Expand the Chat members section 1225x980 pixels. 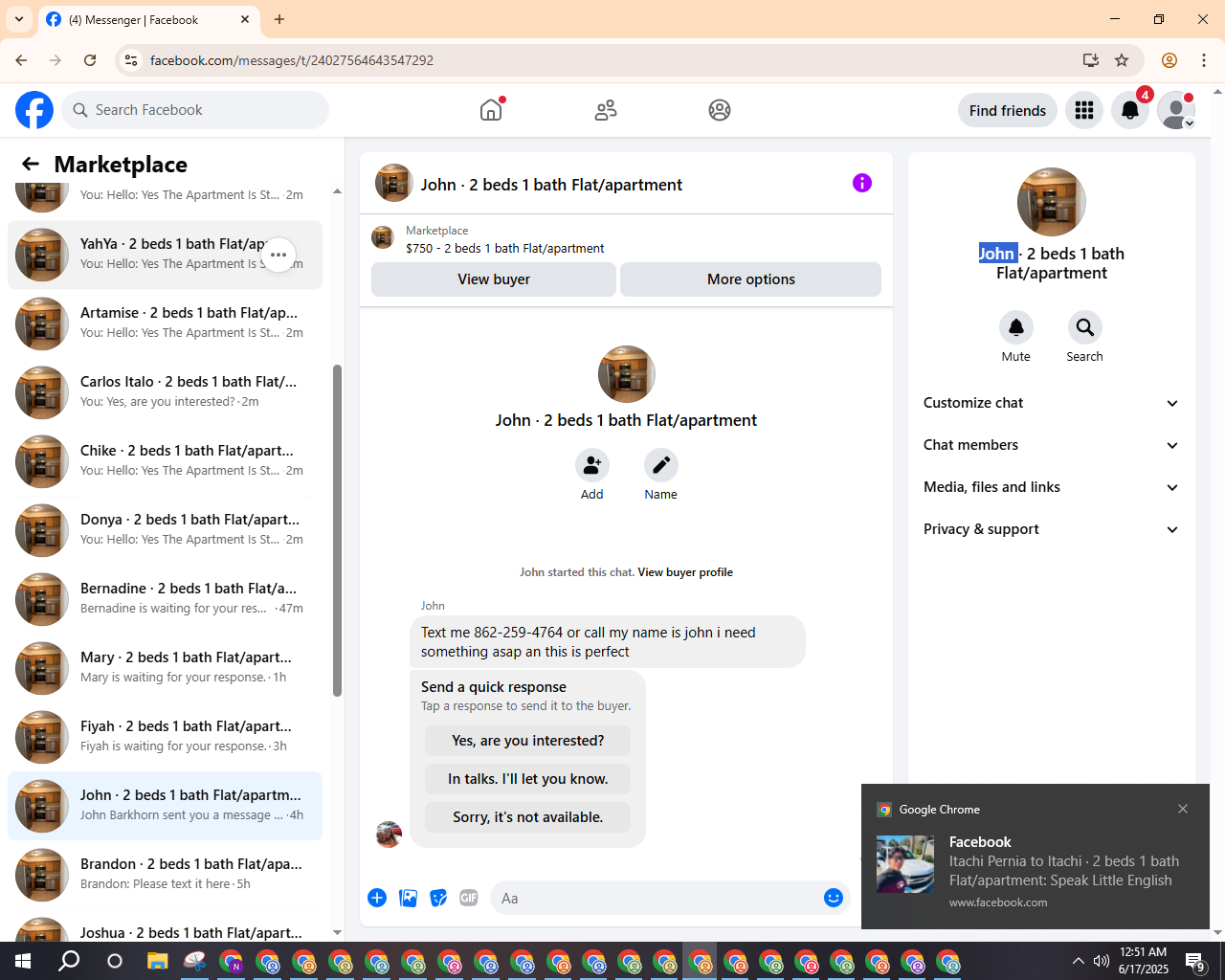click(x=1052, y=445)
